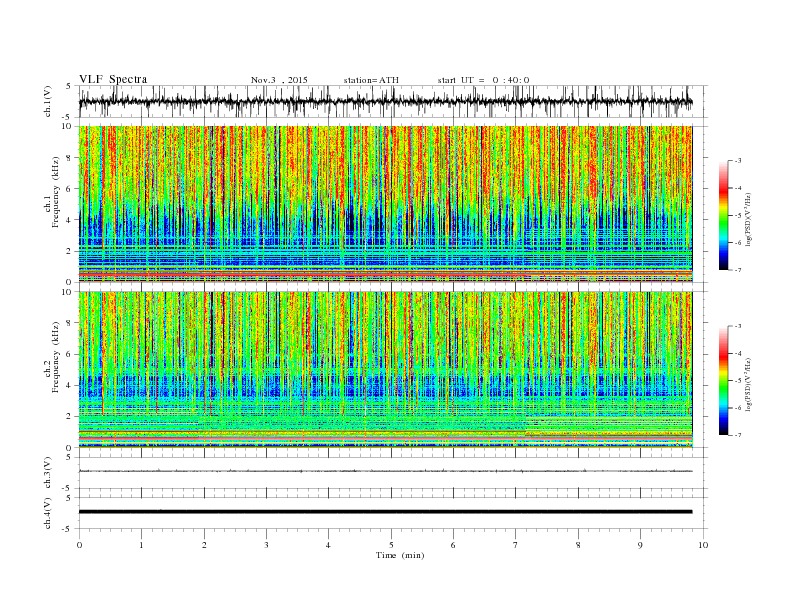Click the ch.1 PSD color bar
This screenshot has height=612, width=792.
[x=723, y=216]
